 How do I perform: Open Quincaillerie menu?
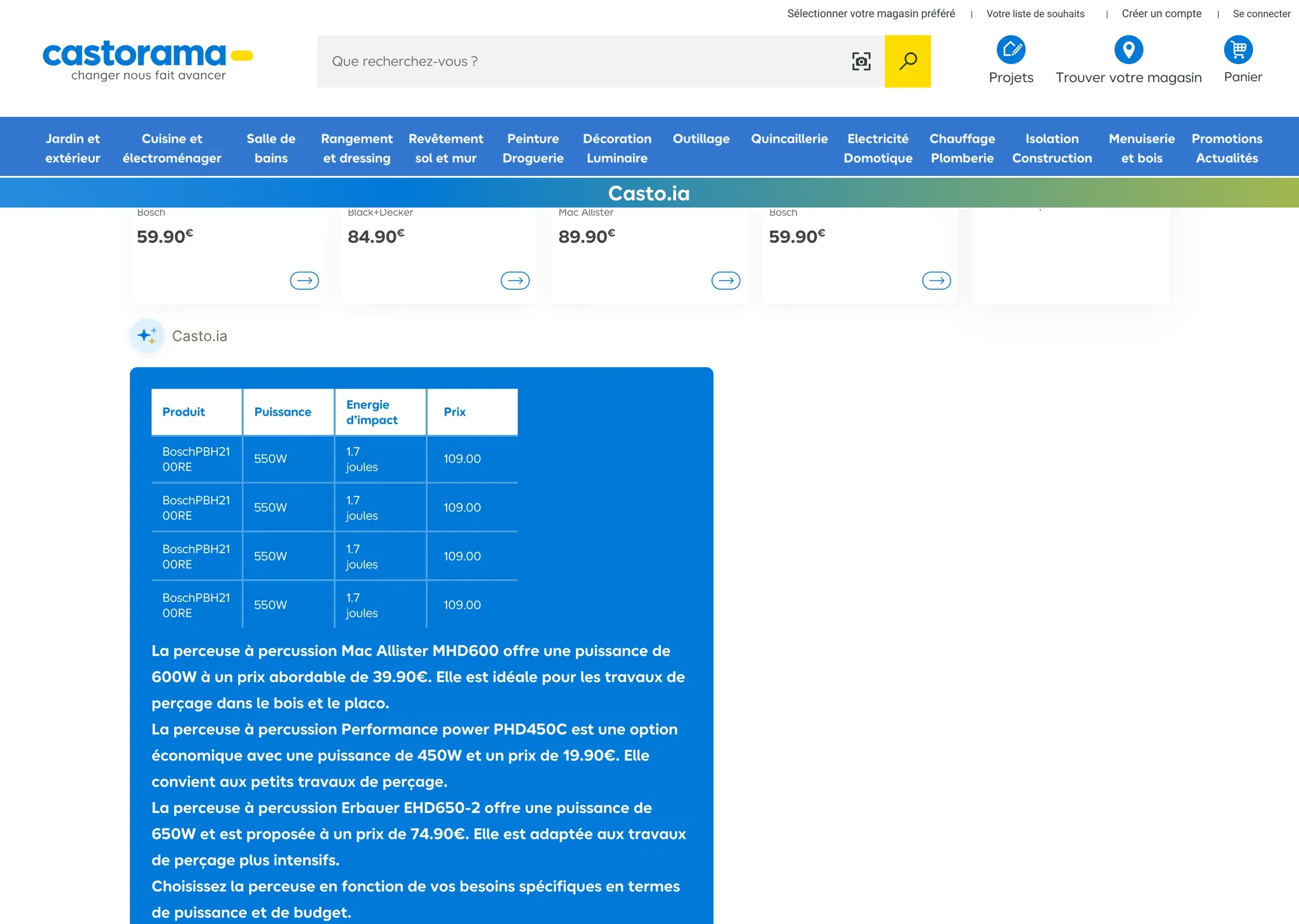click(789, 139)
